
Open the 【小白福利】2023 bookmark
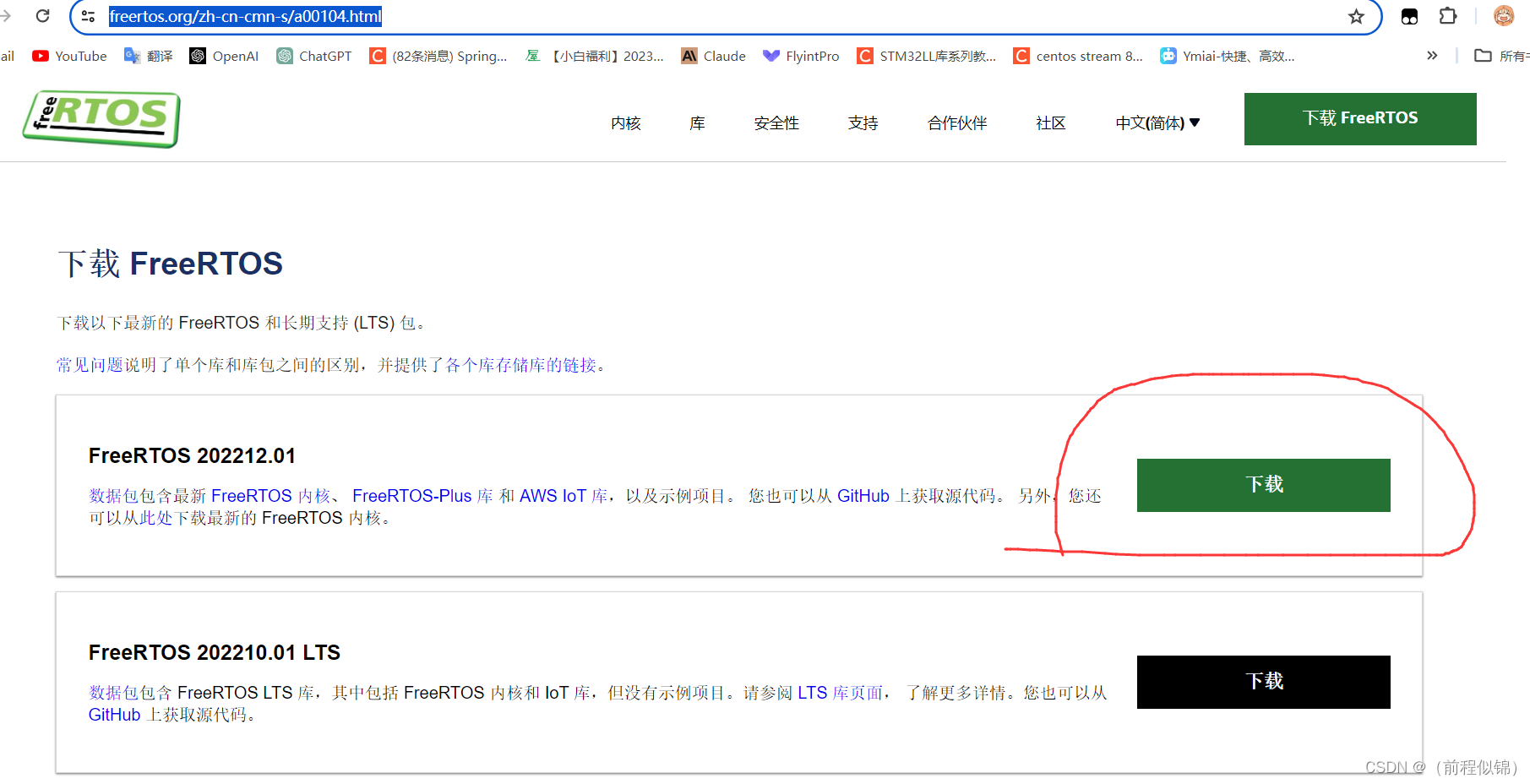tap(595, 56)
